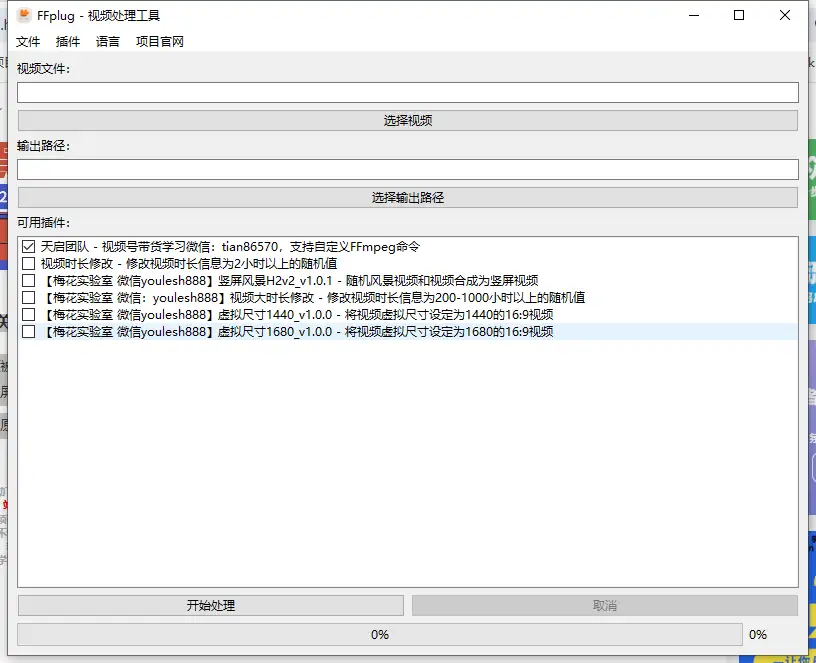The height and width of the screenshot is (663, 816).
Task: Uncheck the 天启团队 plugin checkbox
Action: (x=29, y=247)
